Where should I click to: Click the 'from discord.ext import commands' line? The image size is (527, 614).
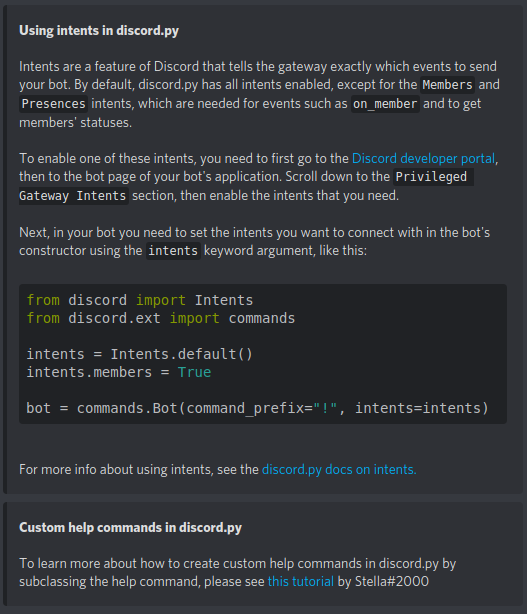(161, 318)
